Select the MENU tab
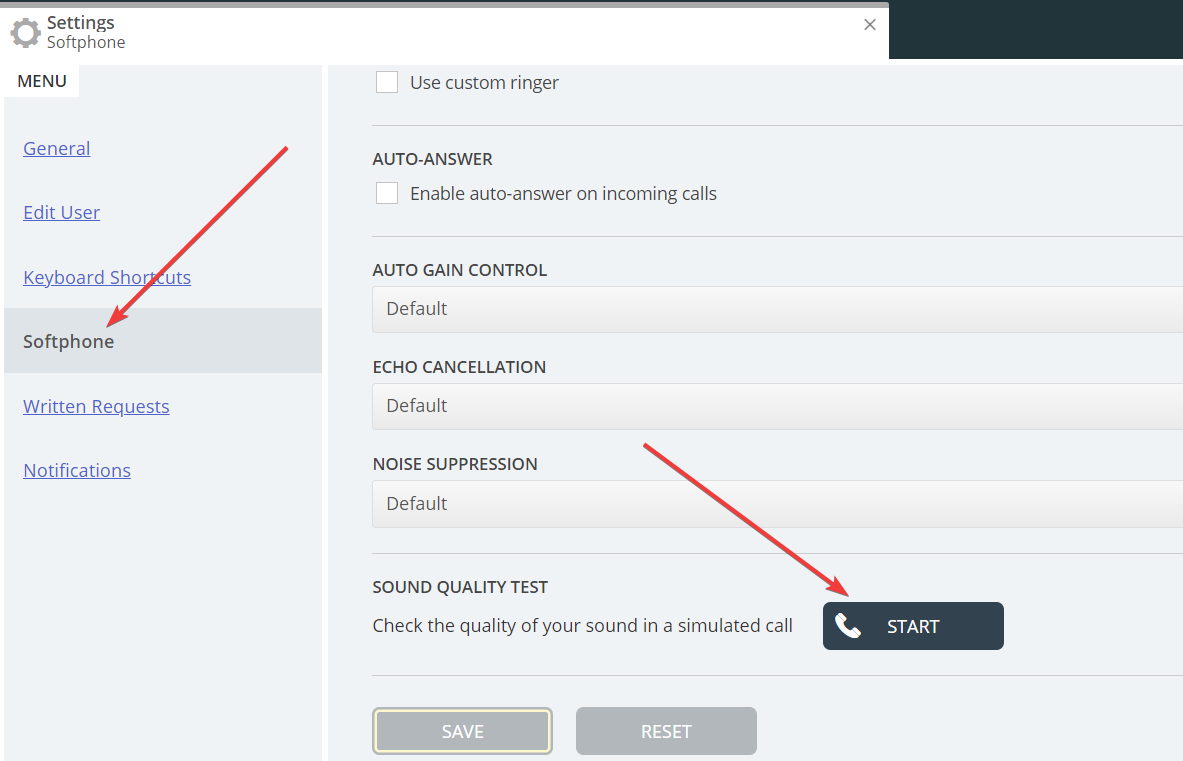 42,81
